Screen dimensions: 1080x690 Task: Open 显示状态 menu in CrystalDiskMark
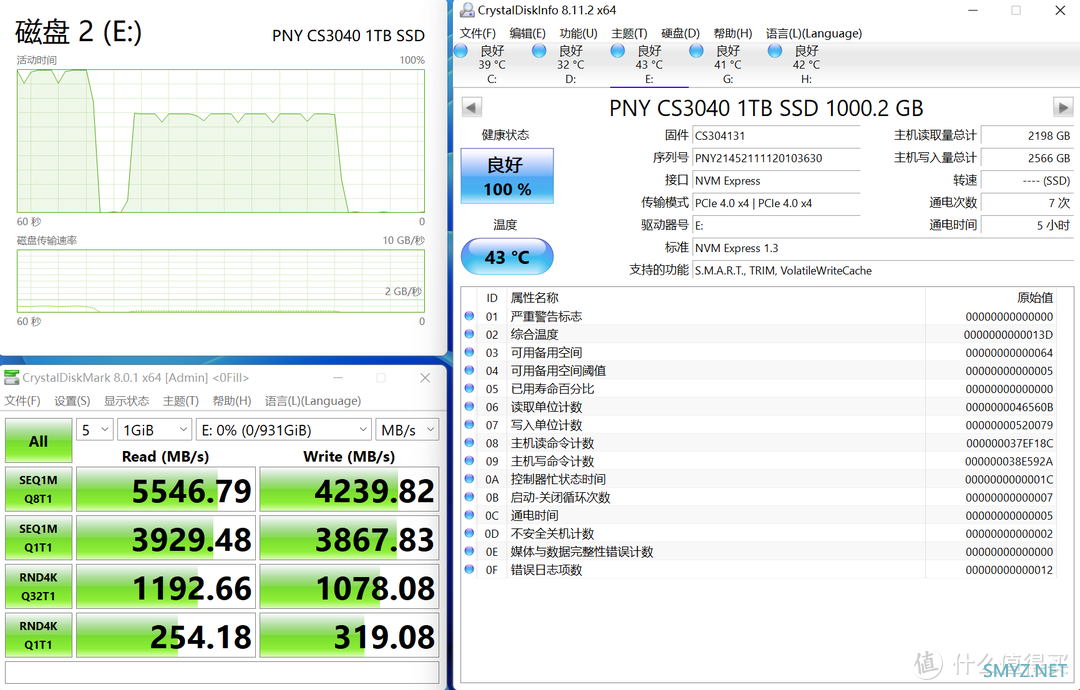pyautogui.click(x=126, y=401)
